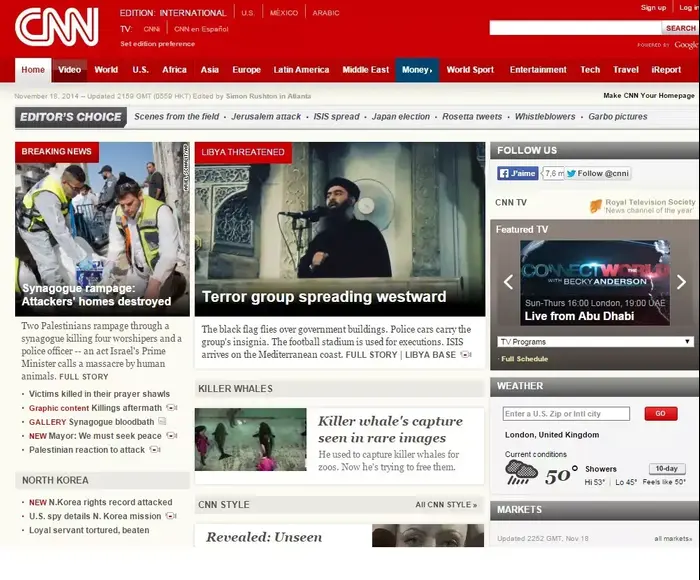This screenshot has height=580, width=700.
Task: Open CNN en Español TV link
Action: 201,29
